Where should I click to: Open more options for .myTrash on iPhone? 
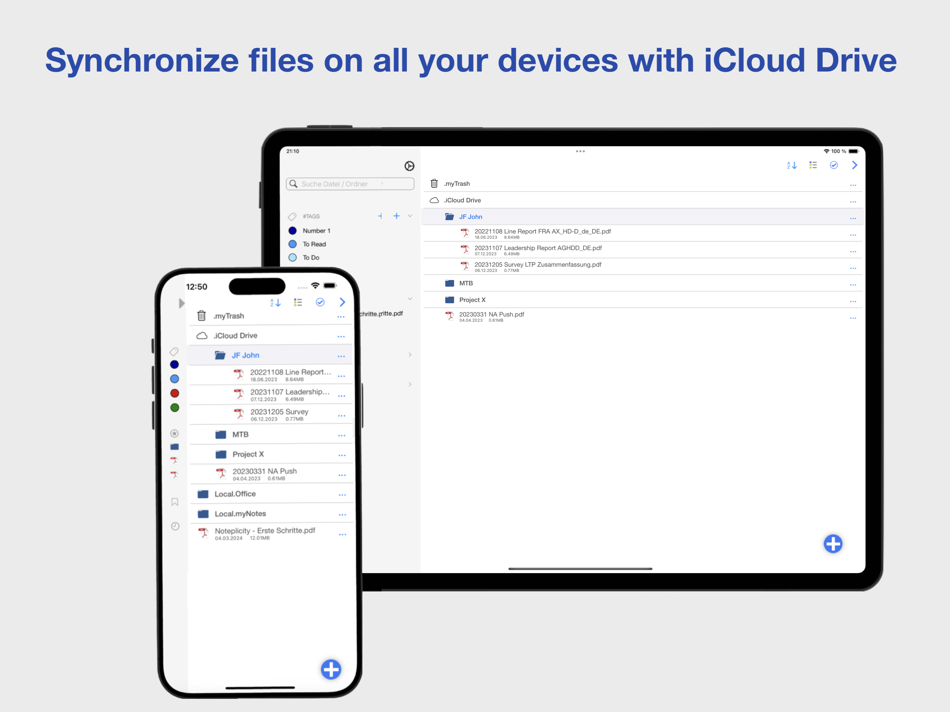coord(341,317)
